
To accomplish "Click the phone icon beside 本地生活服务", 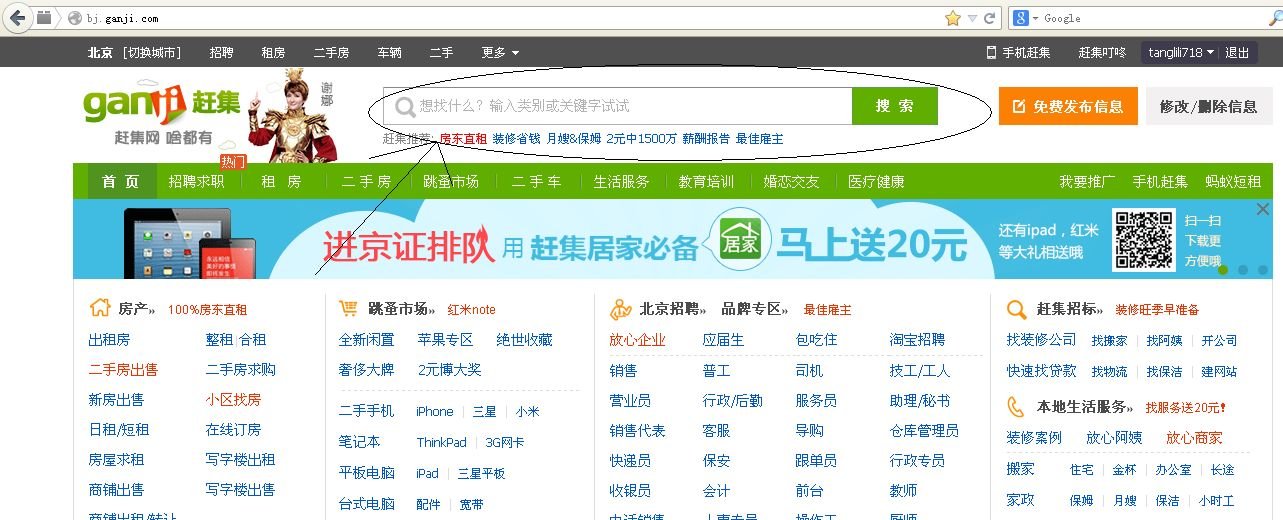I will point(1017,407).
